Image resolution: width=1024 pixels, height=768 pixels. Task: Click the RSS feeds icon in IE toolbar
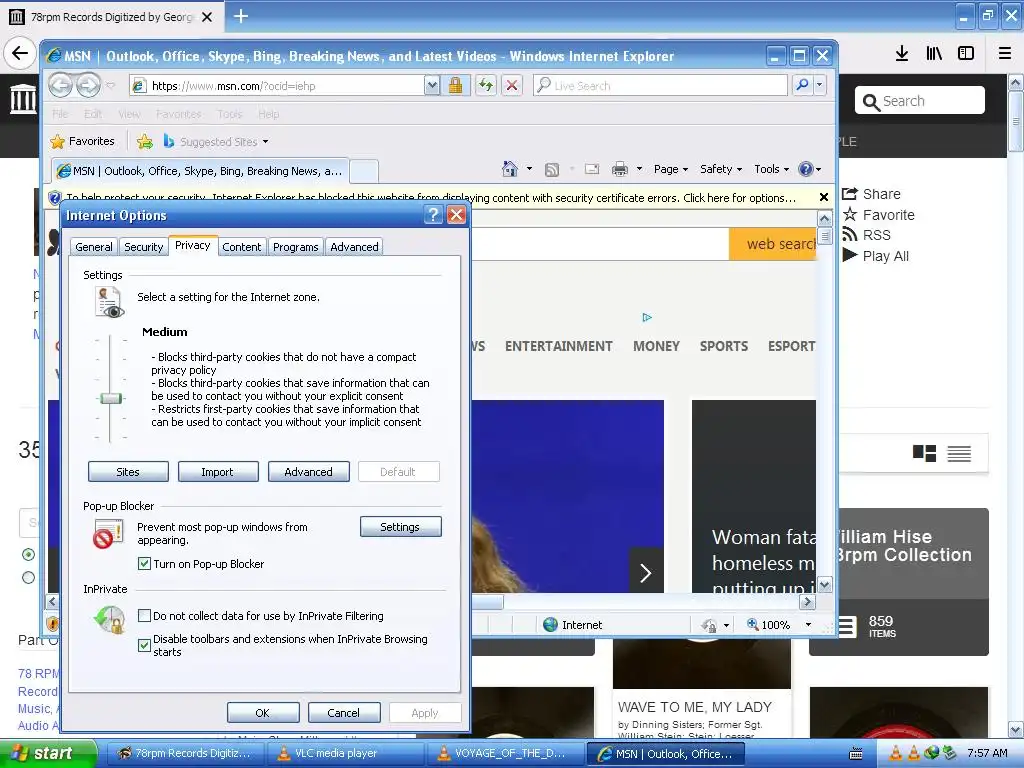click(552, 169)
